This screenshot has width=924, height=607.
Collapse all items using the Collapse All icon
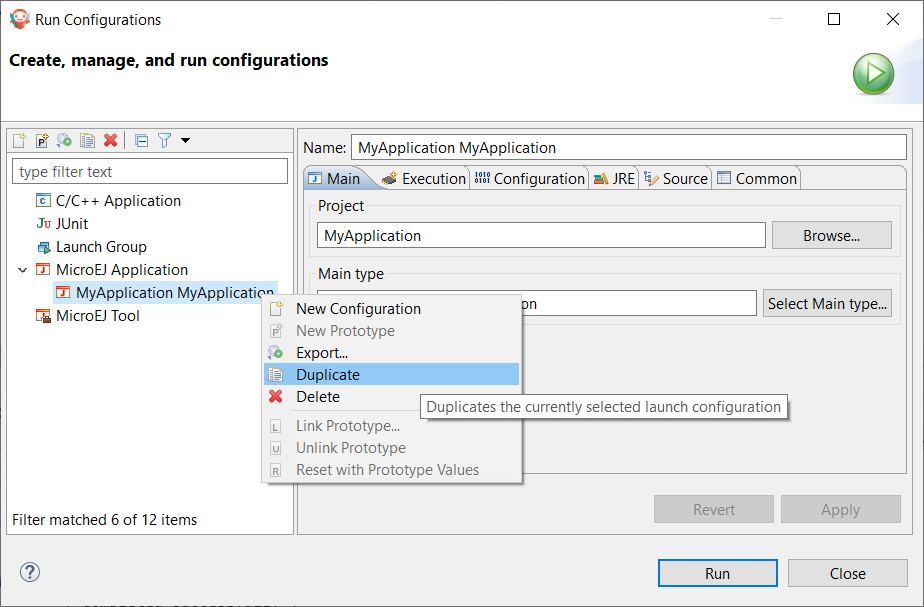click(x=141, y=140)
